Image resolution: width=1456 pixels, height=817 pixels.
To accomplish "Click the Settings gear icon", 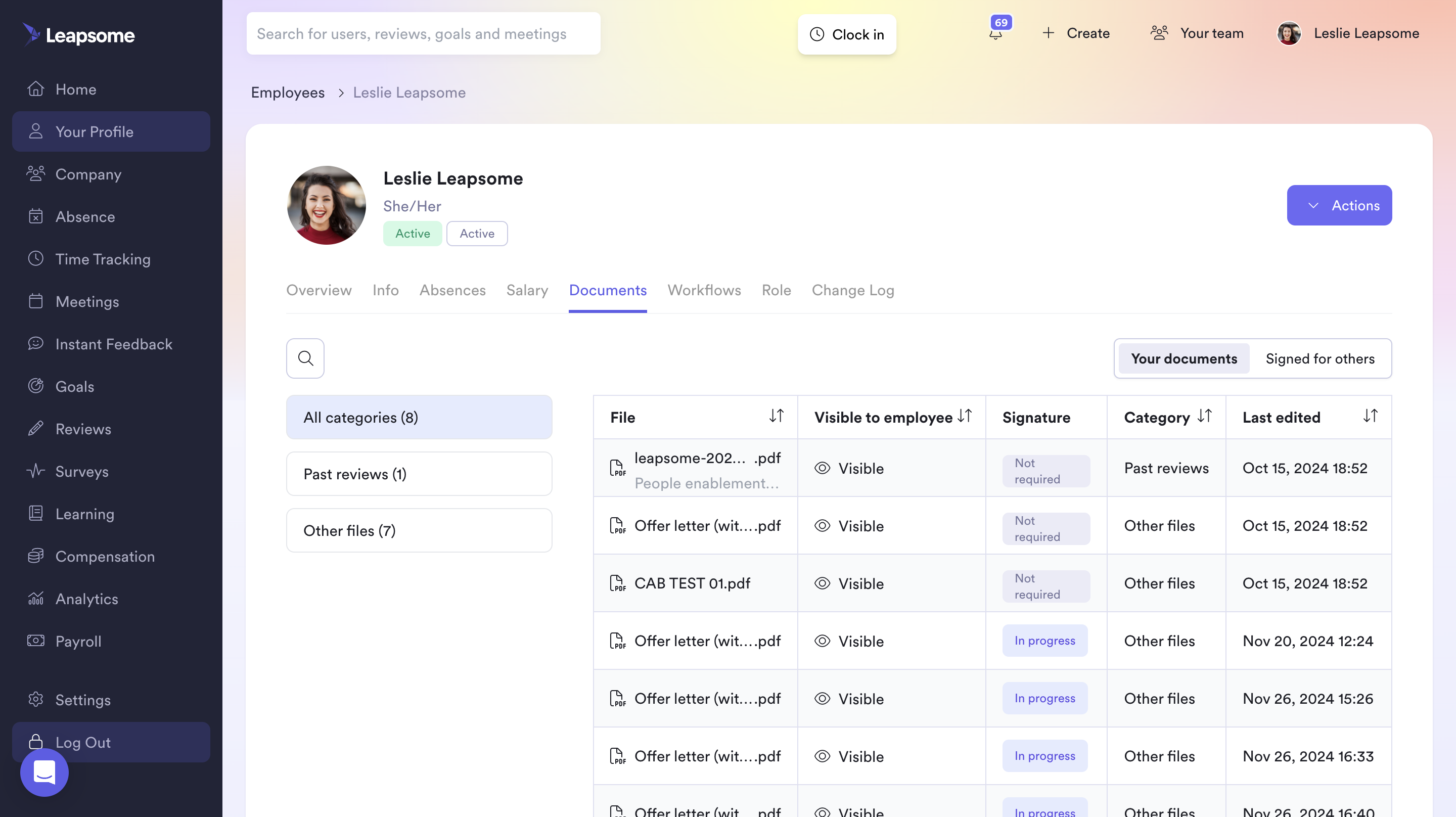I will point(35,699).
